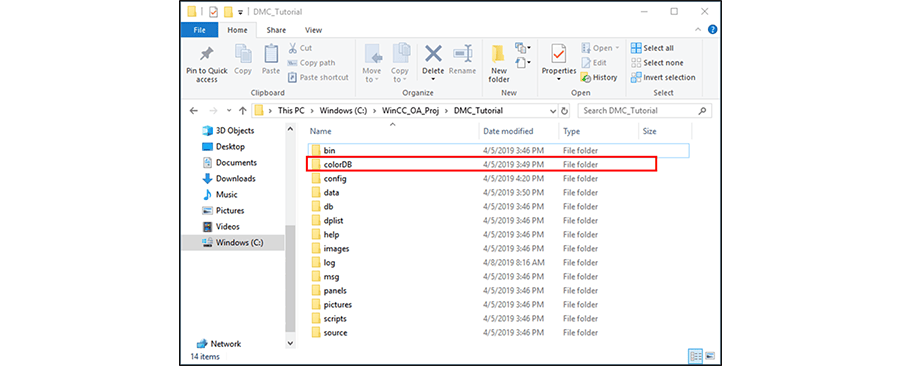Viewport: 900px width, 366px height.
Task: Switch to the Home ribbon tab
Action: tap(237, 30)
